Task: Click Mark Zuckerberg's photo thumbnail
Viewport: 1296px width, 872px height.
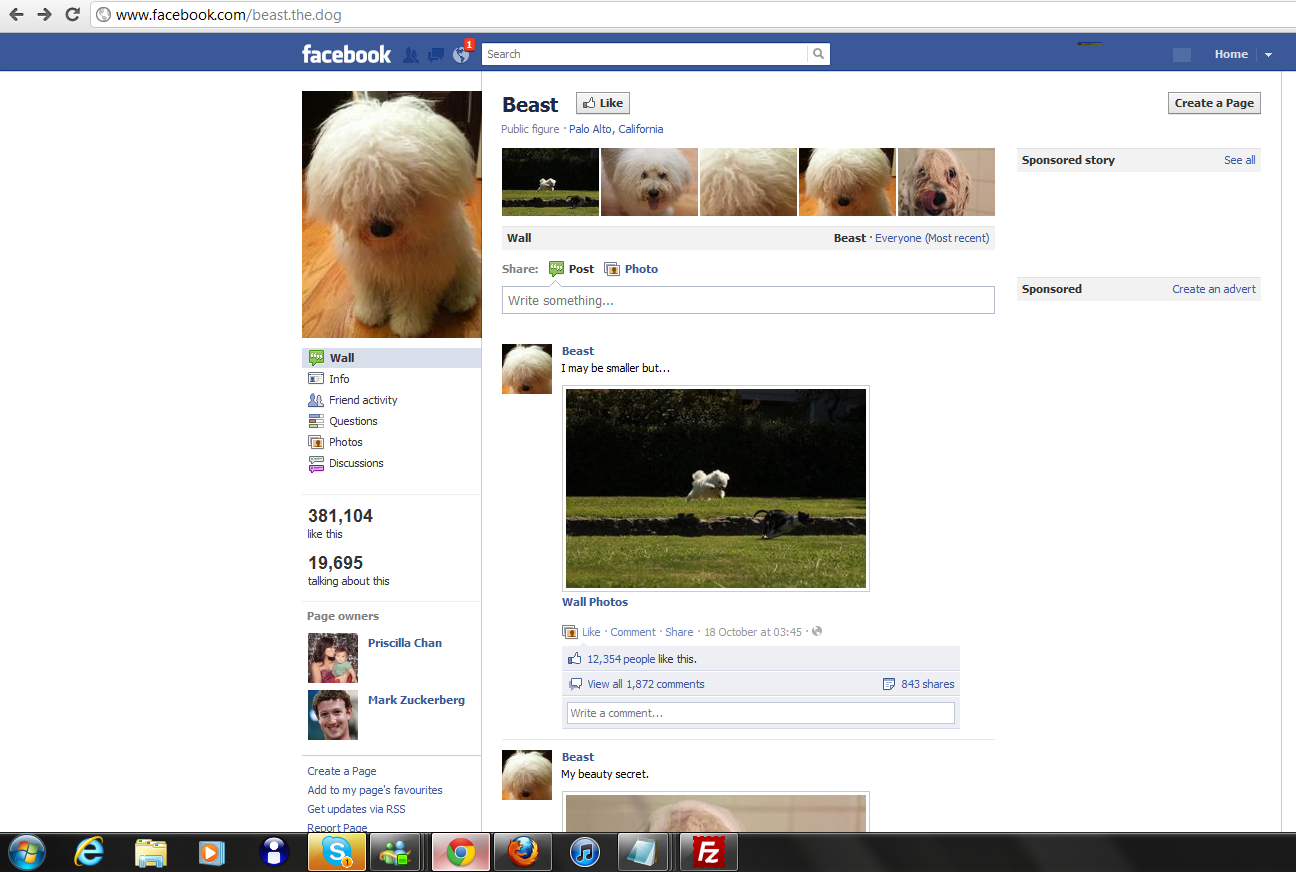Action: coord(333,715)
